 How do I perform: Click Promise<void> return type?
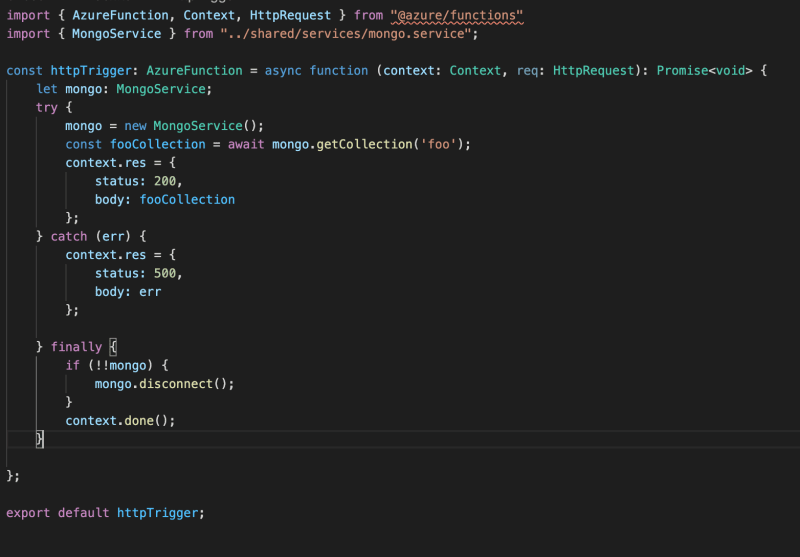(704, 71)
